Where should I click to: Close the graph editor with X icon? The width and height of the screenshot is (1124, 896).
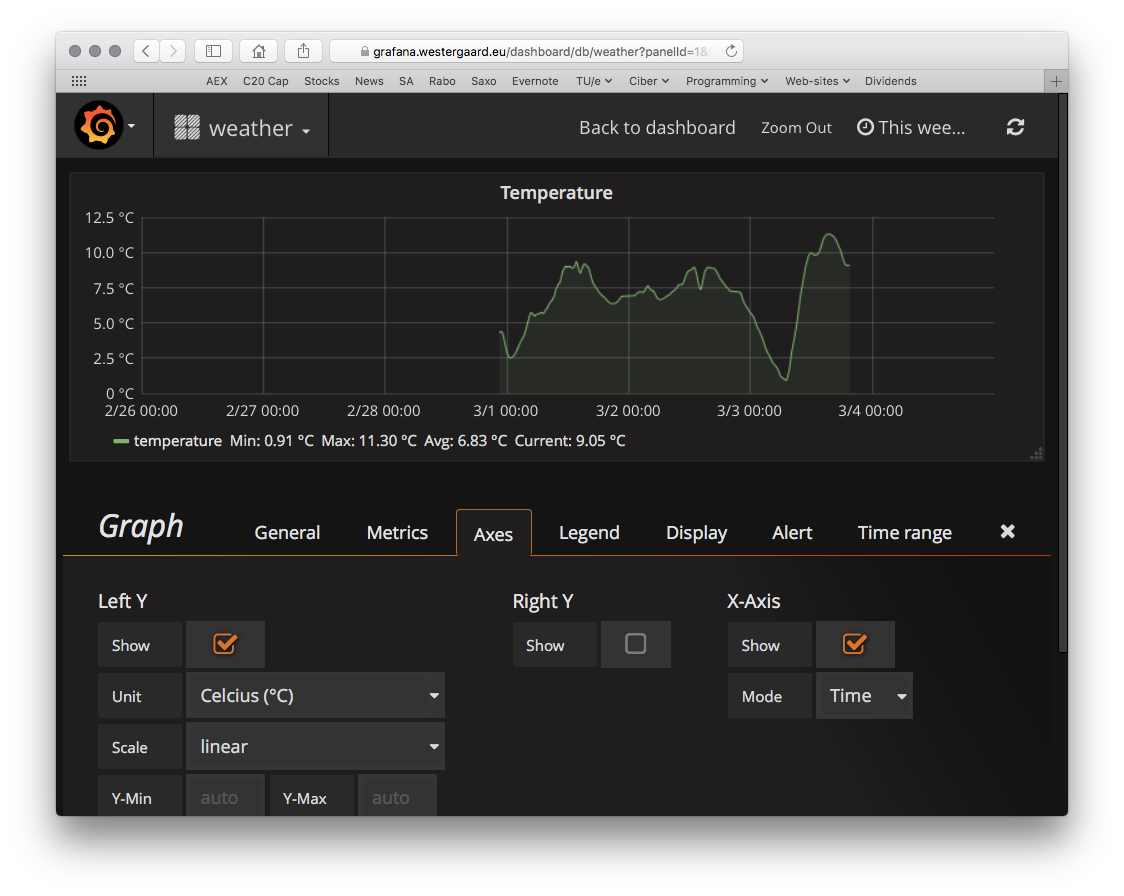(x=1007, y=531)
